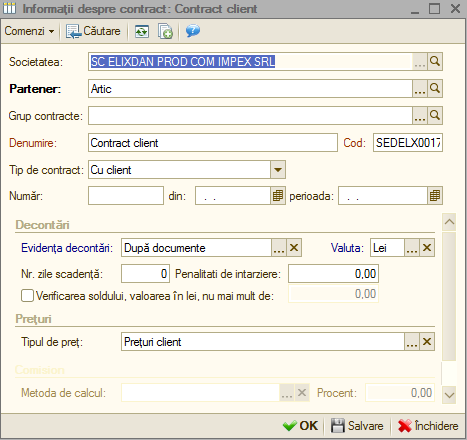Open the calendar picker for the din date

(x=278, y=196)
